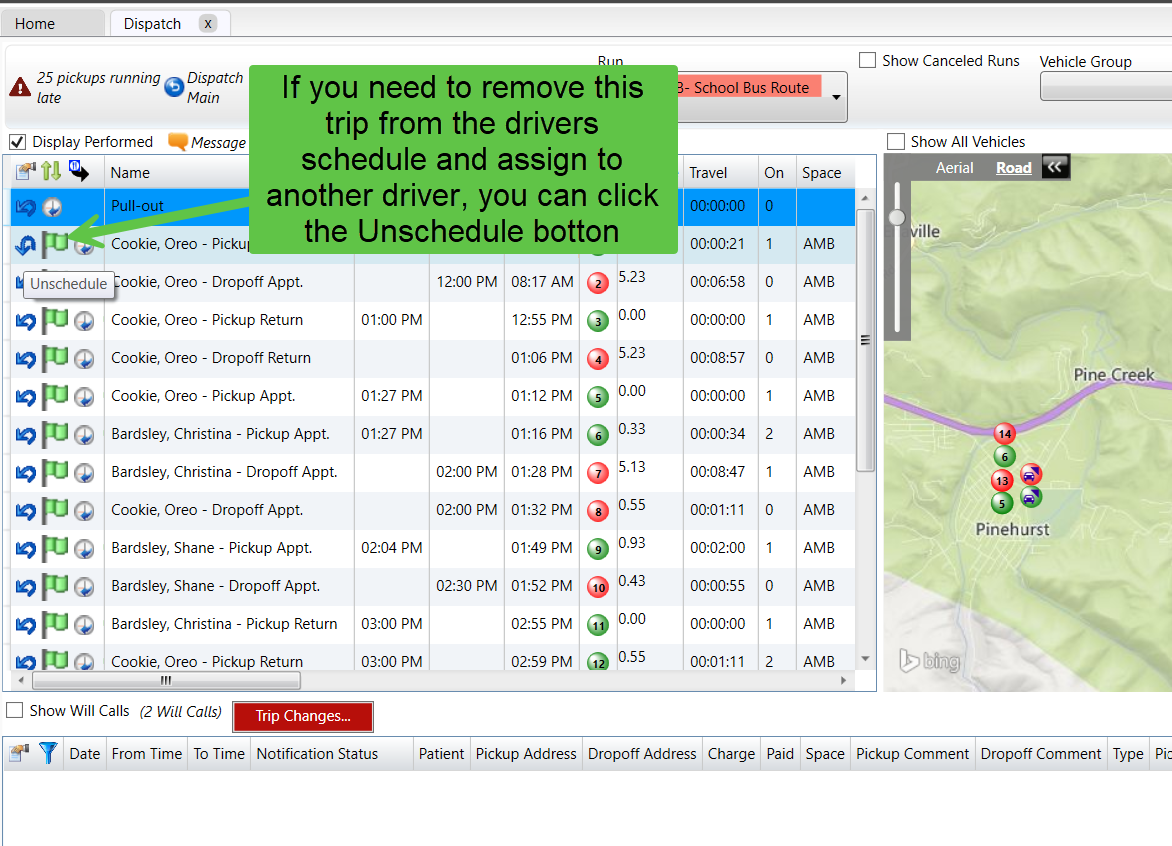Open the Vehicle Group combo box
1172x846 pixels.
point(1106,88)
